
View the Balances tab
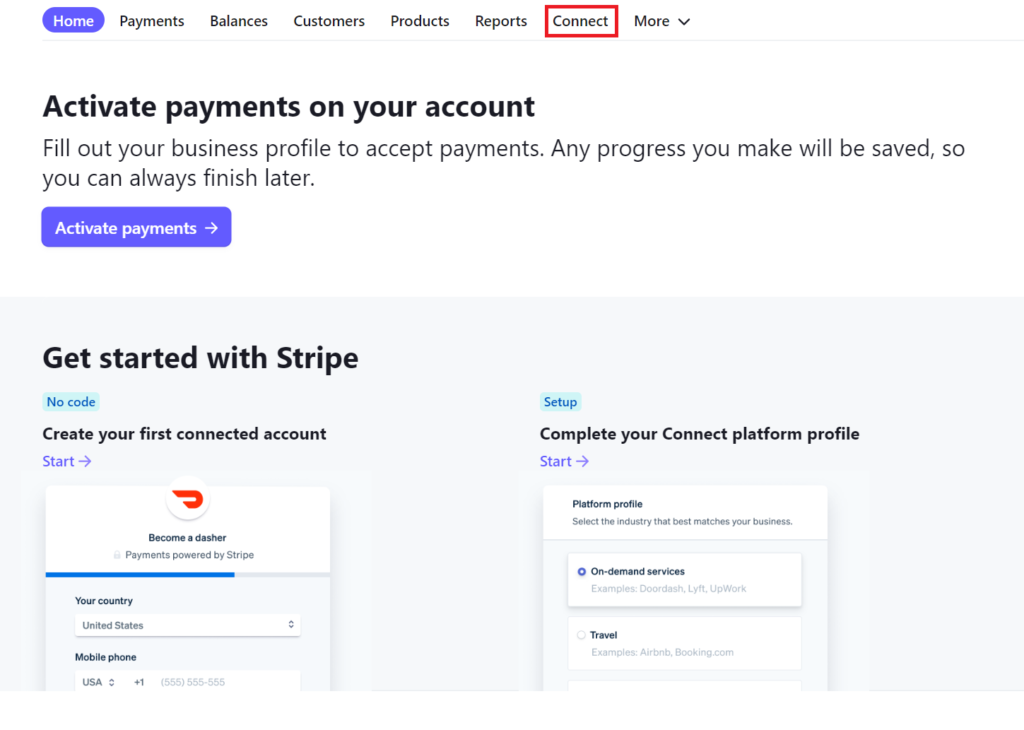tap(238, 20)
